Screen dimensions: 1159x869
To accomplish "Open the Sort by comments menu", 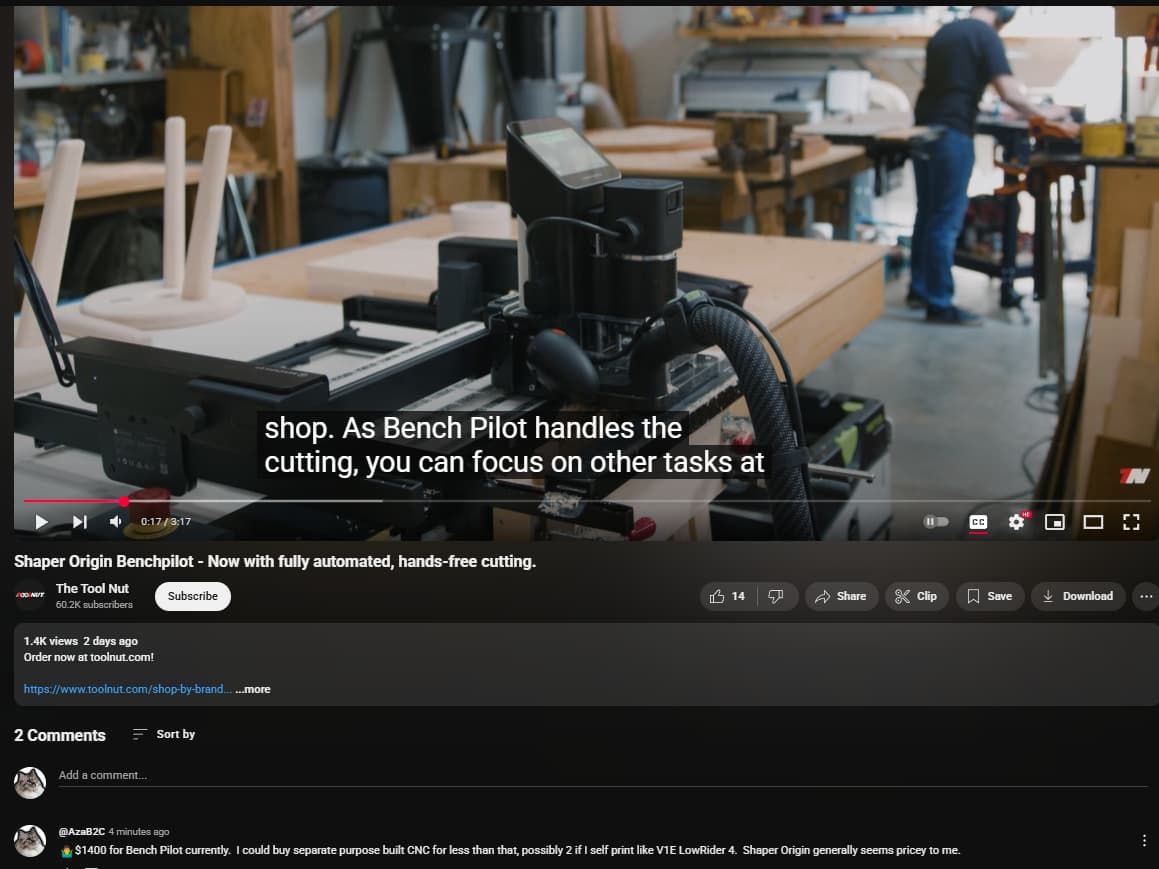I will pyautogui.click(x=163, y=735).
